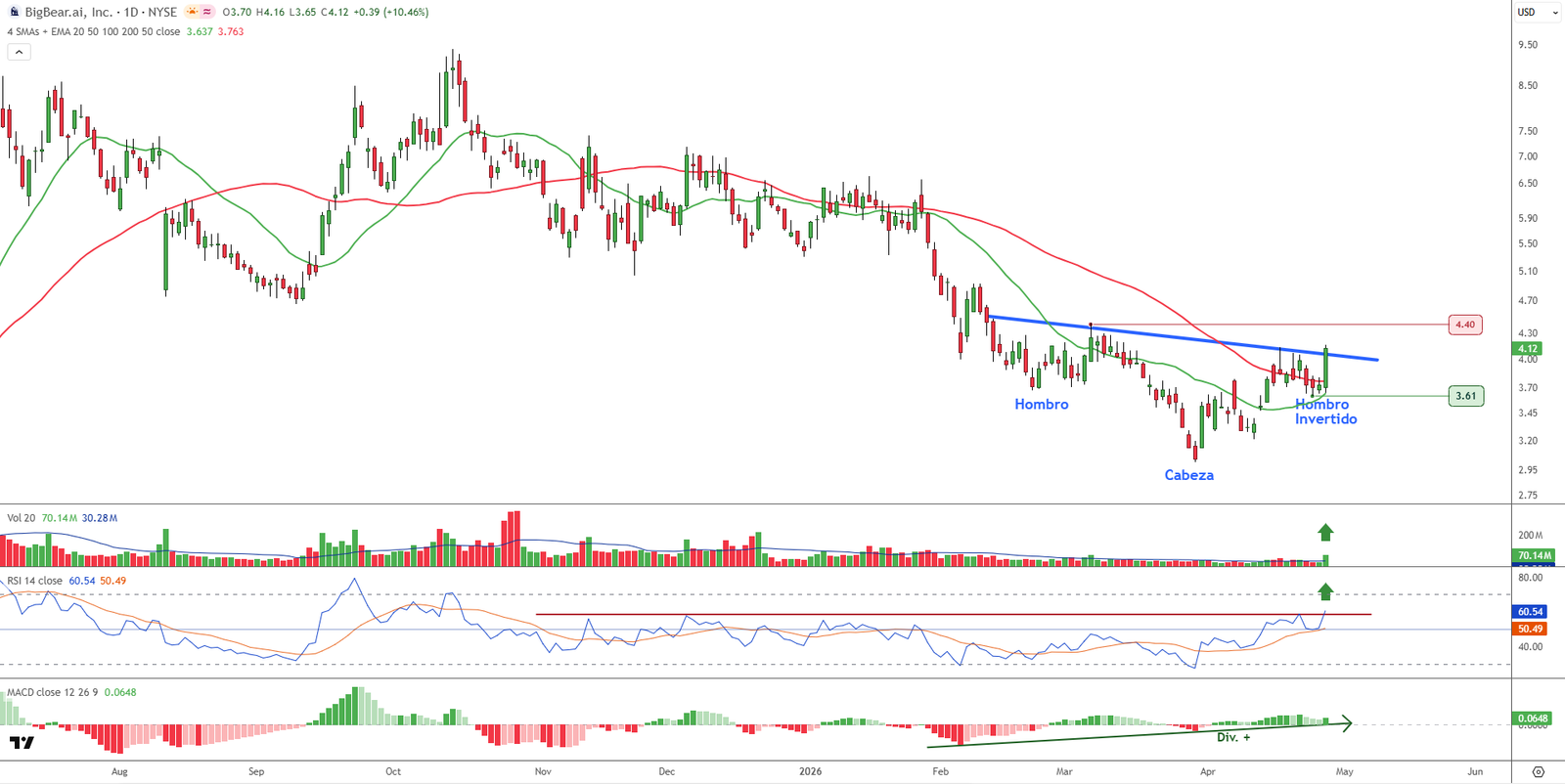This screenshot has height=784, width=1565.
Task: Click the pink data mode wave icon
Action: 207,12
